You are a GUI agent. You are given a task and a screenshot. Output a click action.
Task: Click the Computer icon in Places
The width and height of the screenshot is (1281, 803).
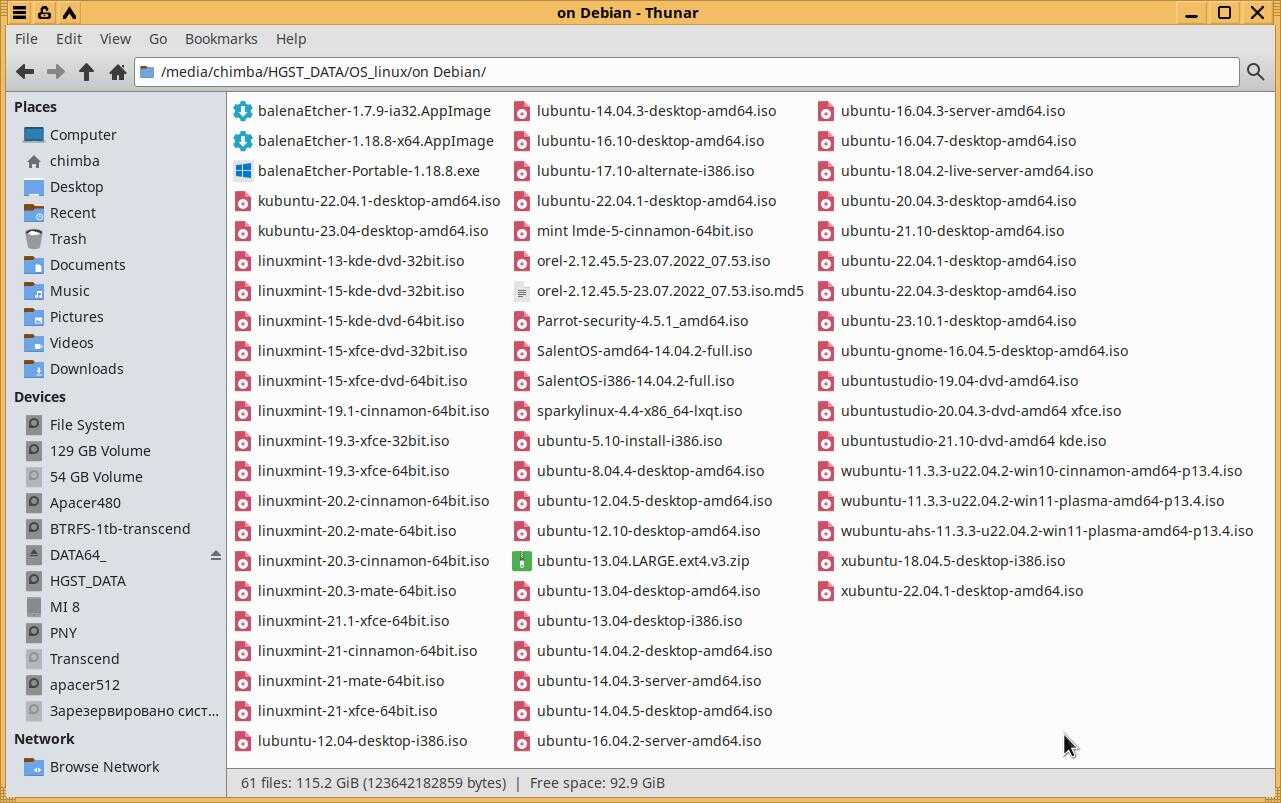coord(34,135)
